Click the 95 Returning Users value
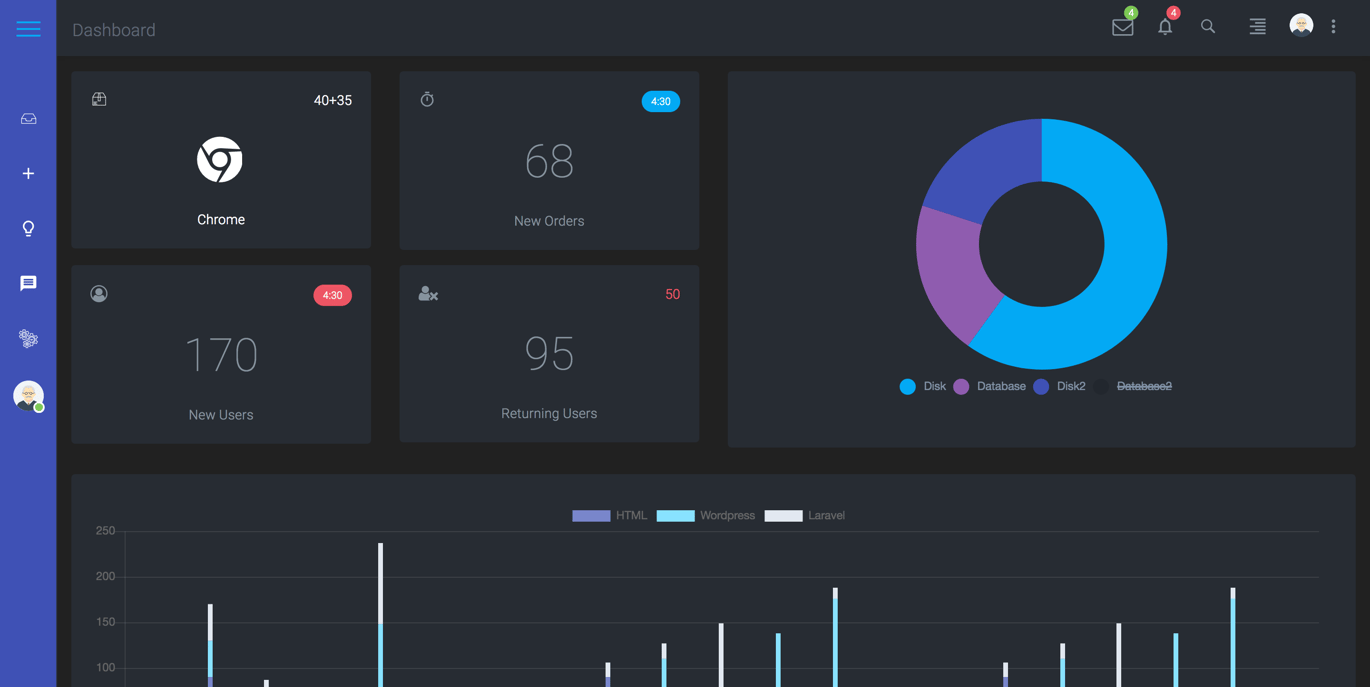Image resolution: width=1370 pixels, height=687 pixels. click(x=549, y=354)
